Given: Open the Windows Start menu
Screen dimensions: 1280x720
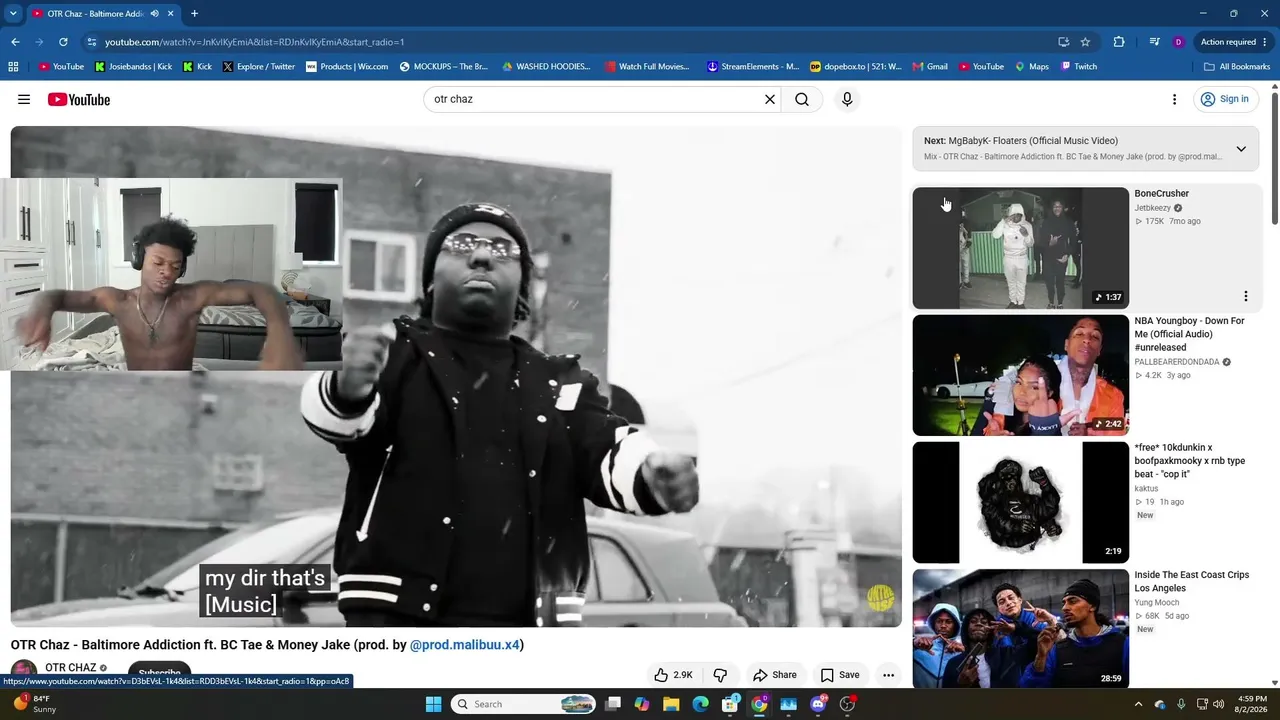Looking at the screenshot, I should pos(433,704).
